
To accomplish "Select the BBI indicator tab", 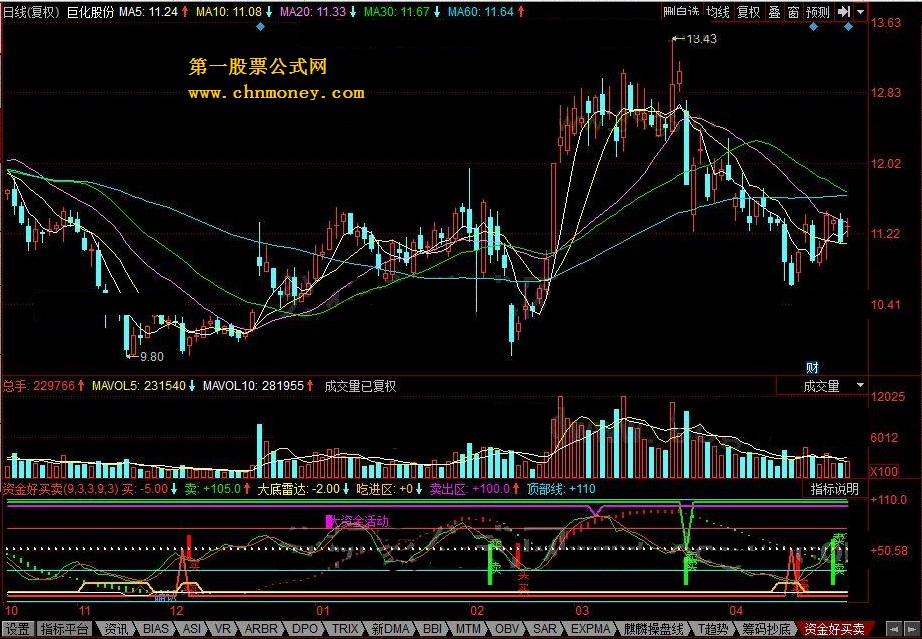I will click(x=432, y=629).
